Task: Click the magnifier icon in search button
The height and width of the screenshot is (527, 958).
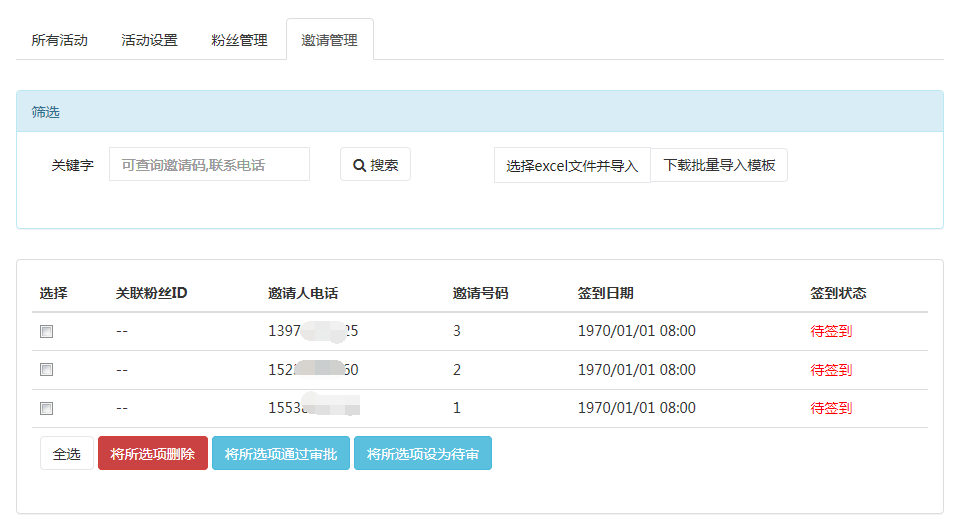Action: click(x=359, y=165)
